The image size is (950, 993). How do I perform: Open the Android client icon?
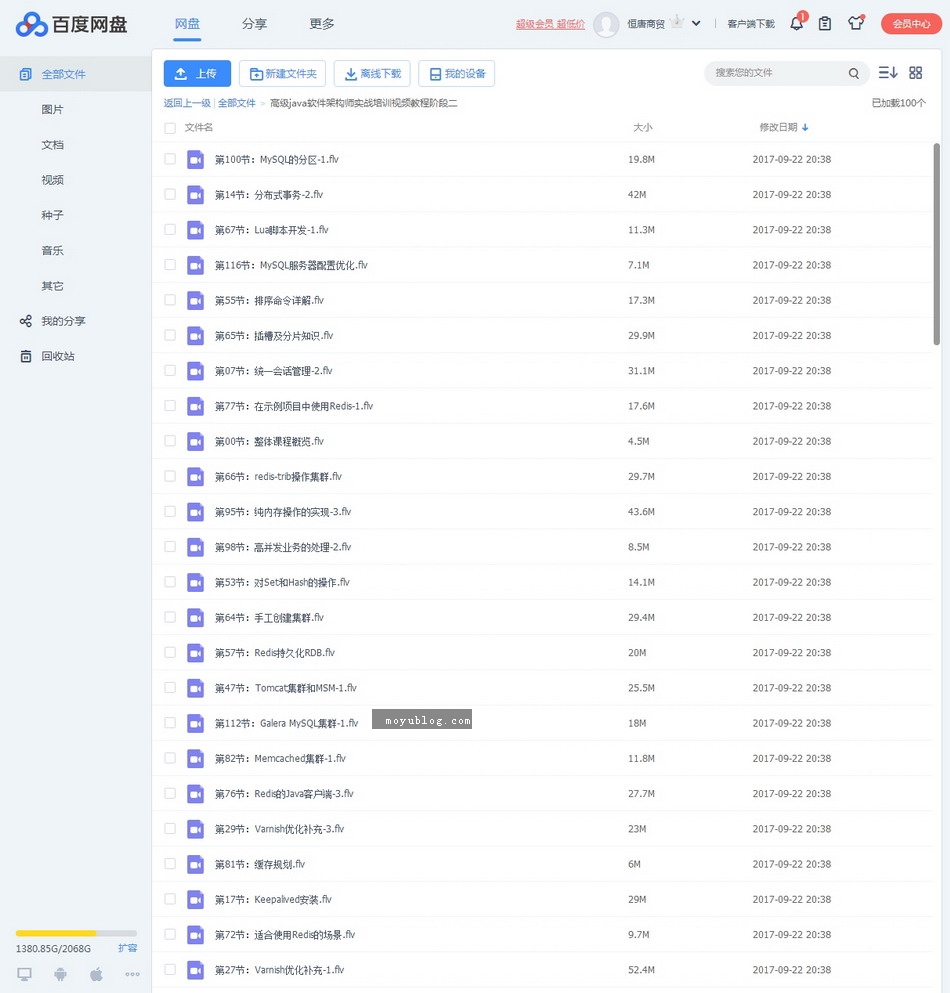(x=60, y=974)
